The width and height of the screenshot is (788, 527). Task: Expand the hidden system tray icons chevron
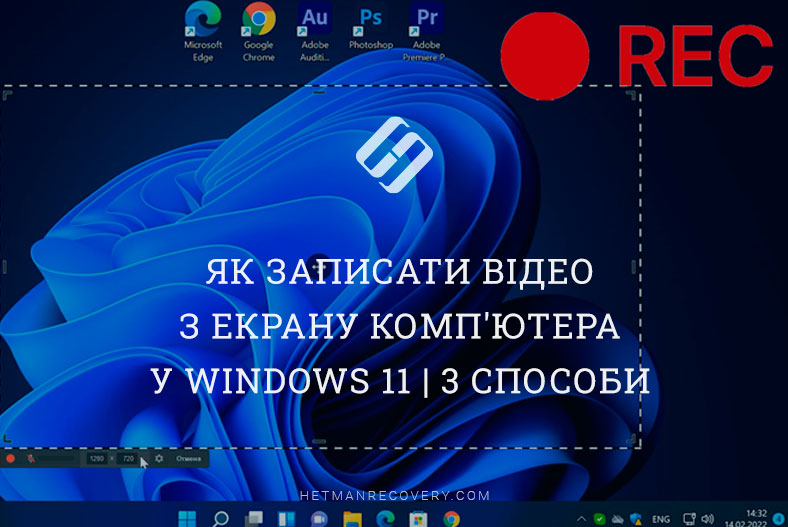pyautogui.click(x=581, y=518)
